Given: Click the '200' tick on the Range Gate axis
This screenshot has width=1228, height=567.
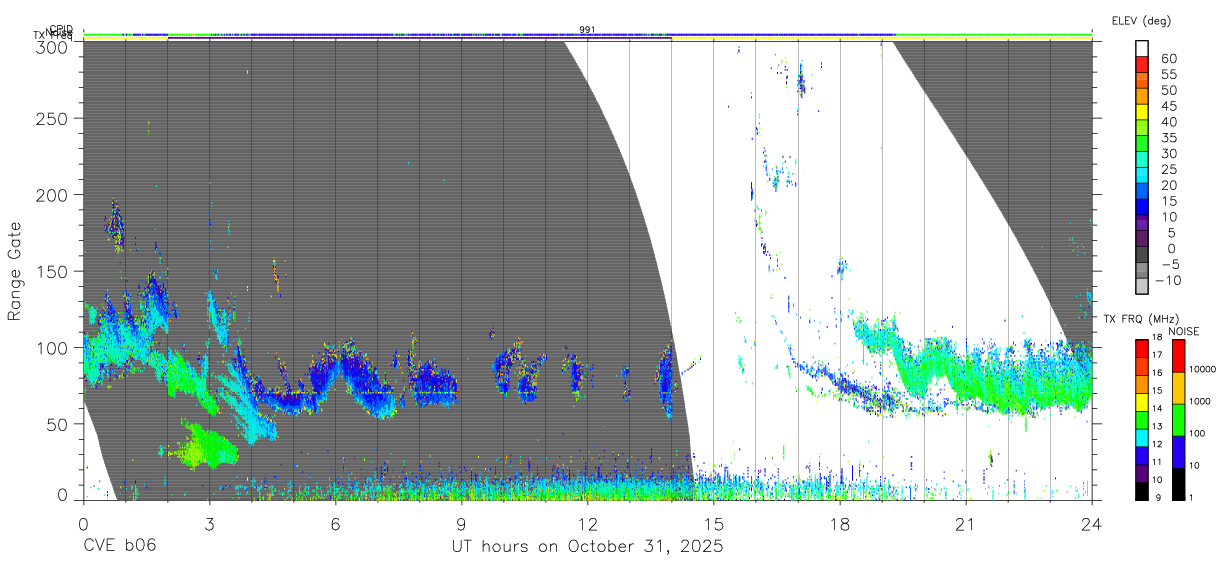Looking at the screenshot, I should [52, 194].
